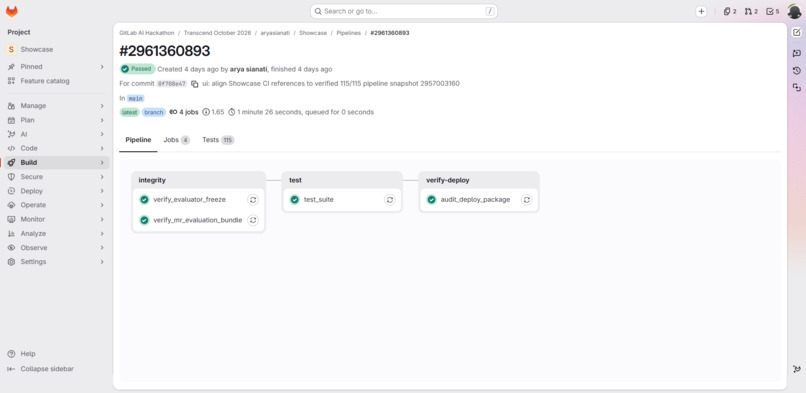Expand the Code menu in sidebar
Screen dimensions: 806x393
click(56, 148)
